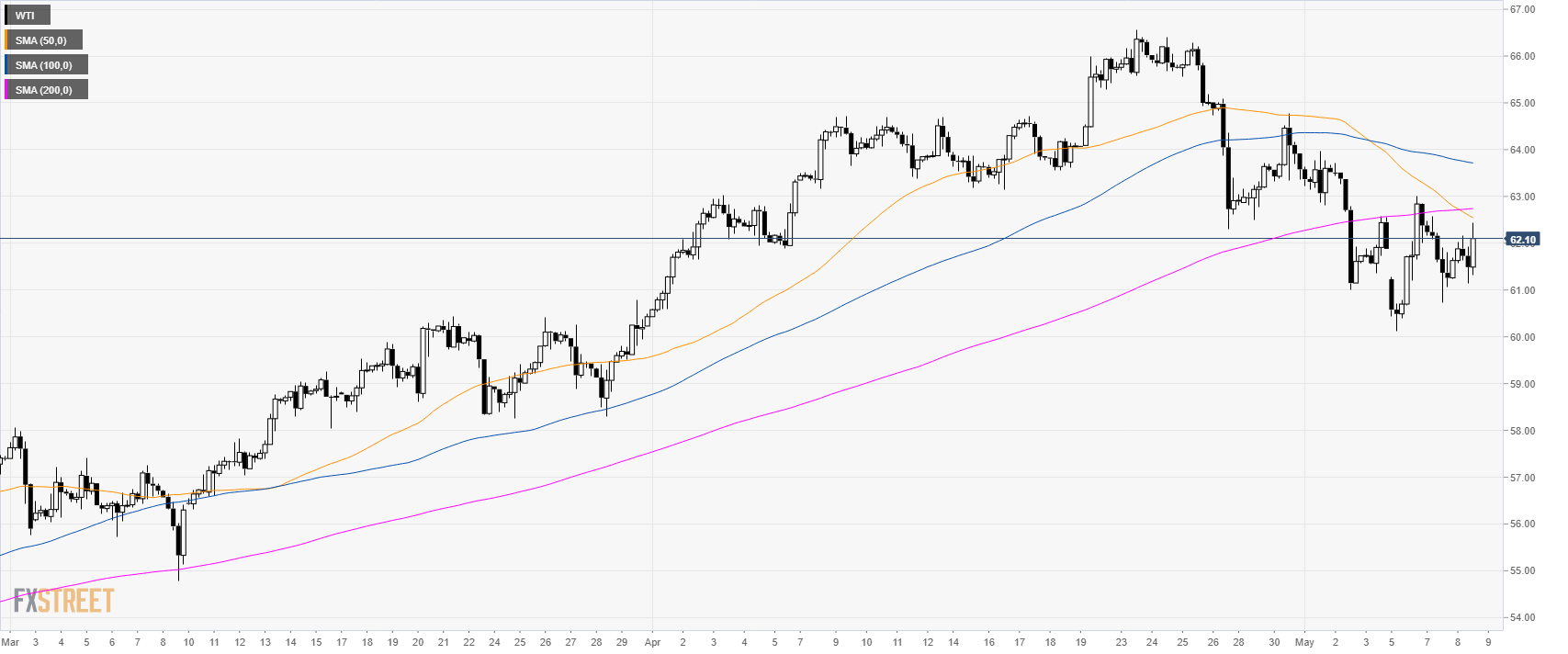Click the 30 date label on time axis

(x=1274, y=642)
